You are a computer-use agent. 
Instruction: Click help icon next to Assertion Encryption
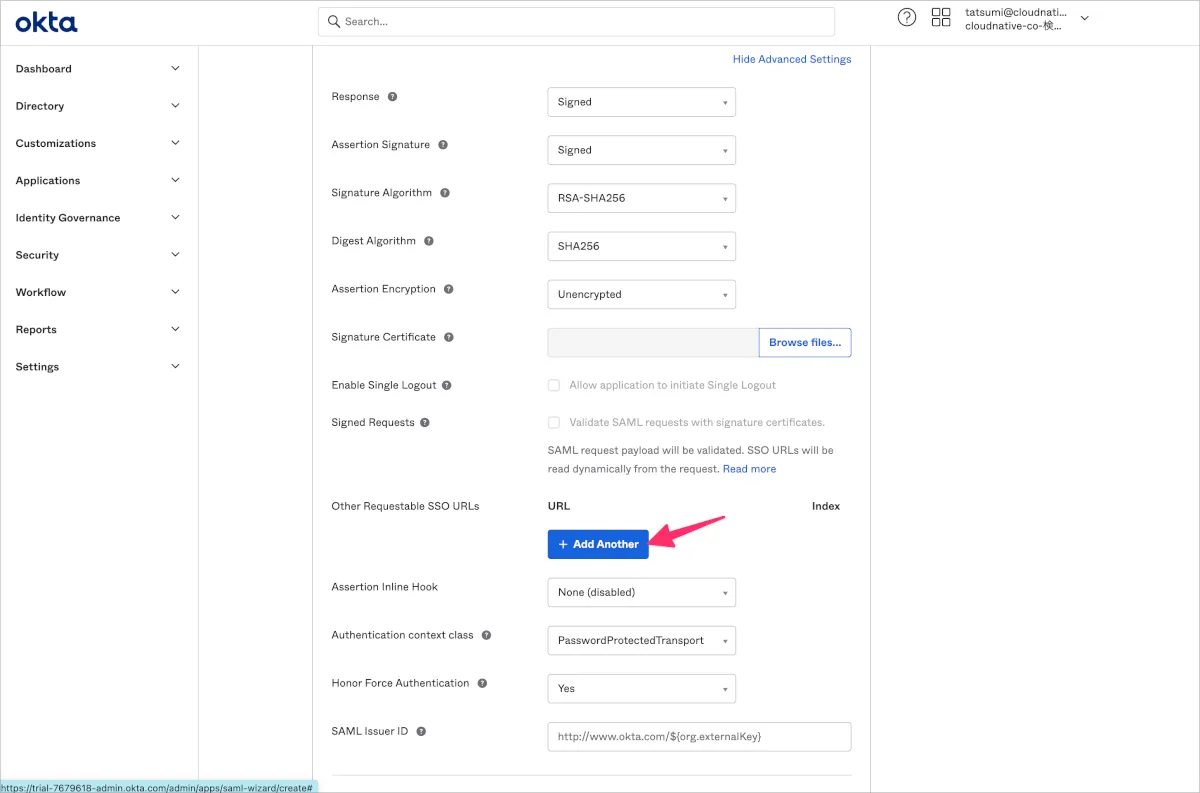[x=449, y=289]
